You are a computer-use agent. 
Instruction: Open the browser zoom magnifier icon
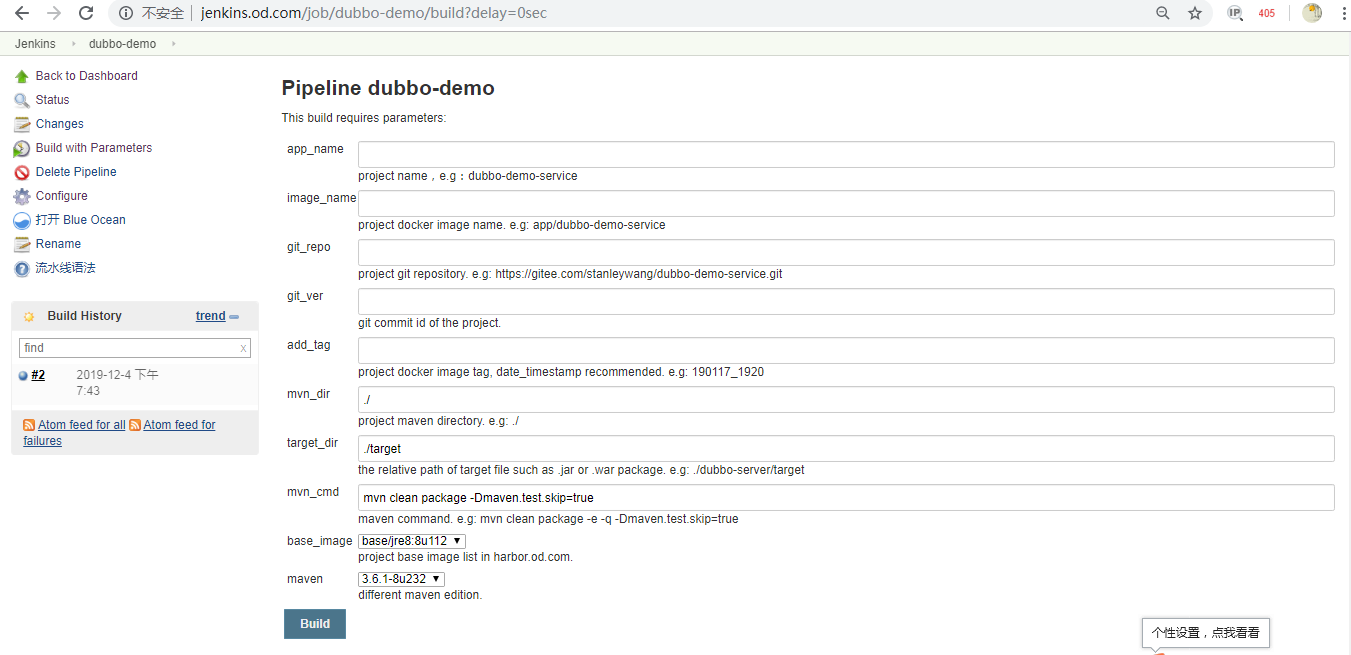[1163, 13]
